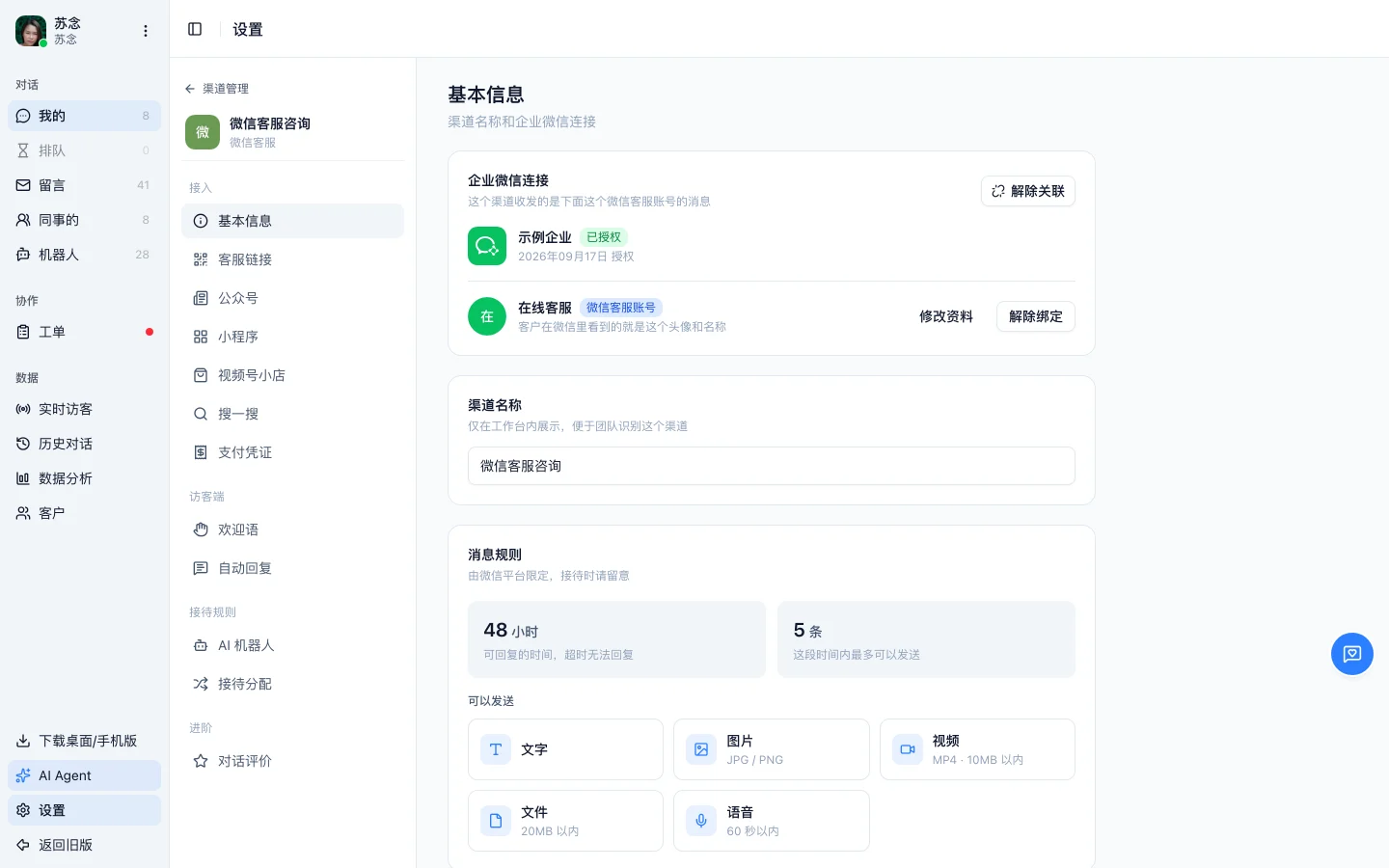Open 机器人 conversations
Image resolution: width=1389 pixels, height=868 pixels.
(84, 255)
